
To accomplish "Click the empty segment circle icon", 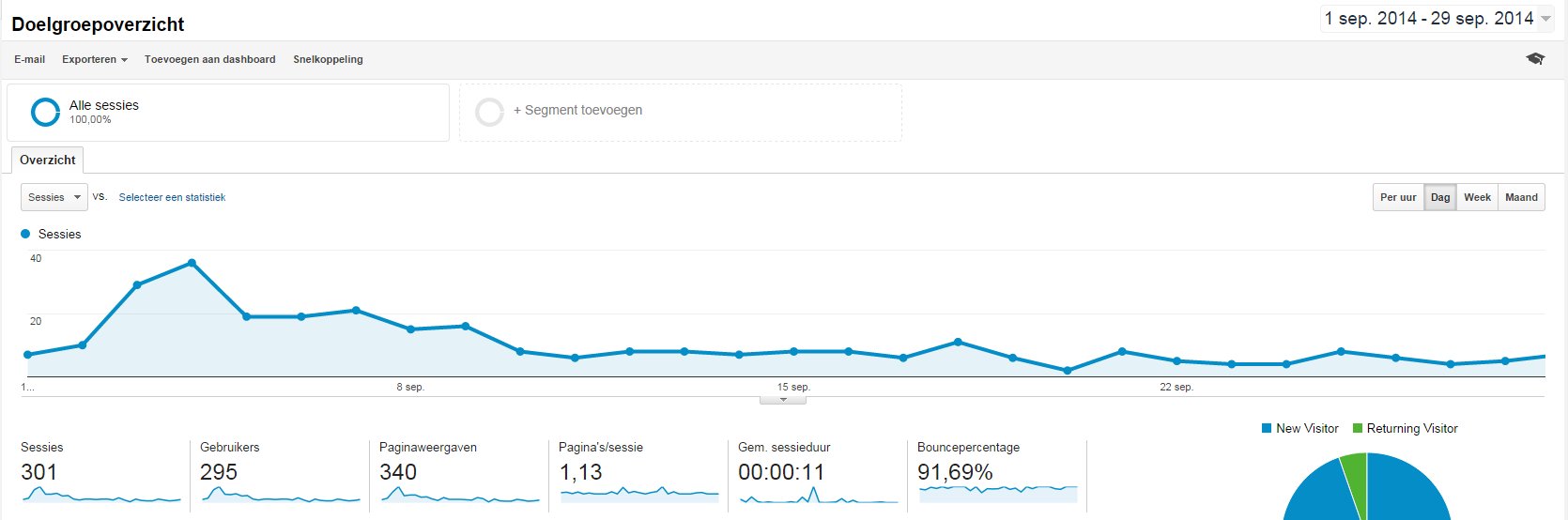I will point(489,112).
